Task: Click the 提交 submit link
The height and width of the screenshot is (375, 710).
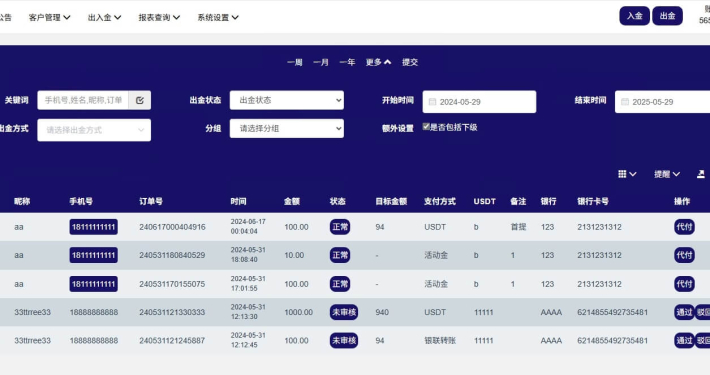Action: [410, 62]
